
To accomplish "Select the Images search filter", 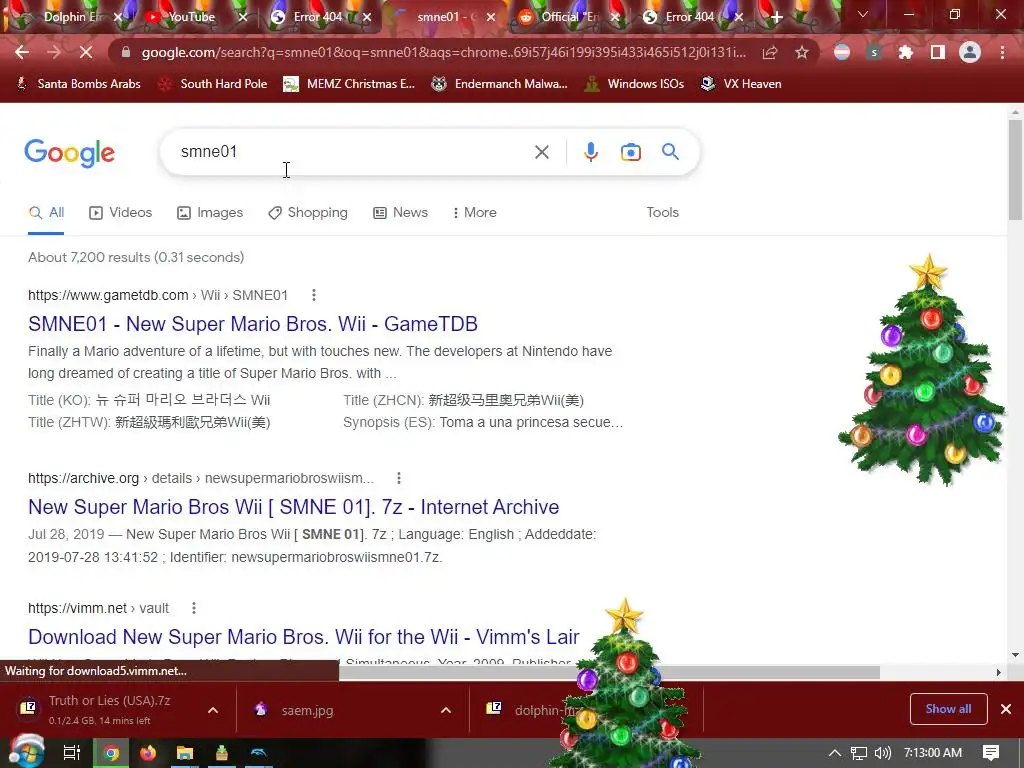I will [x=210, y=212].
